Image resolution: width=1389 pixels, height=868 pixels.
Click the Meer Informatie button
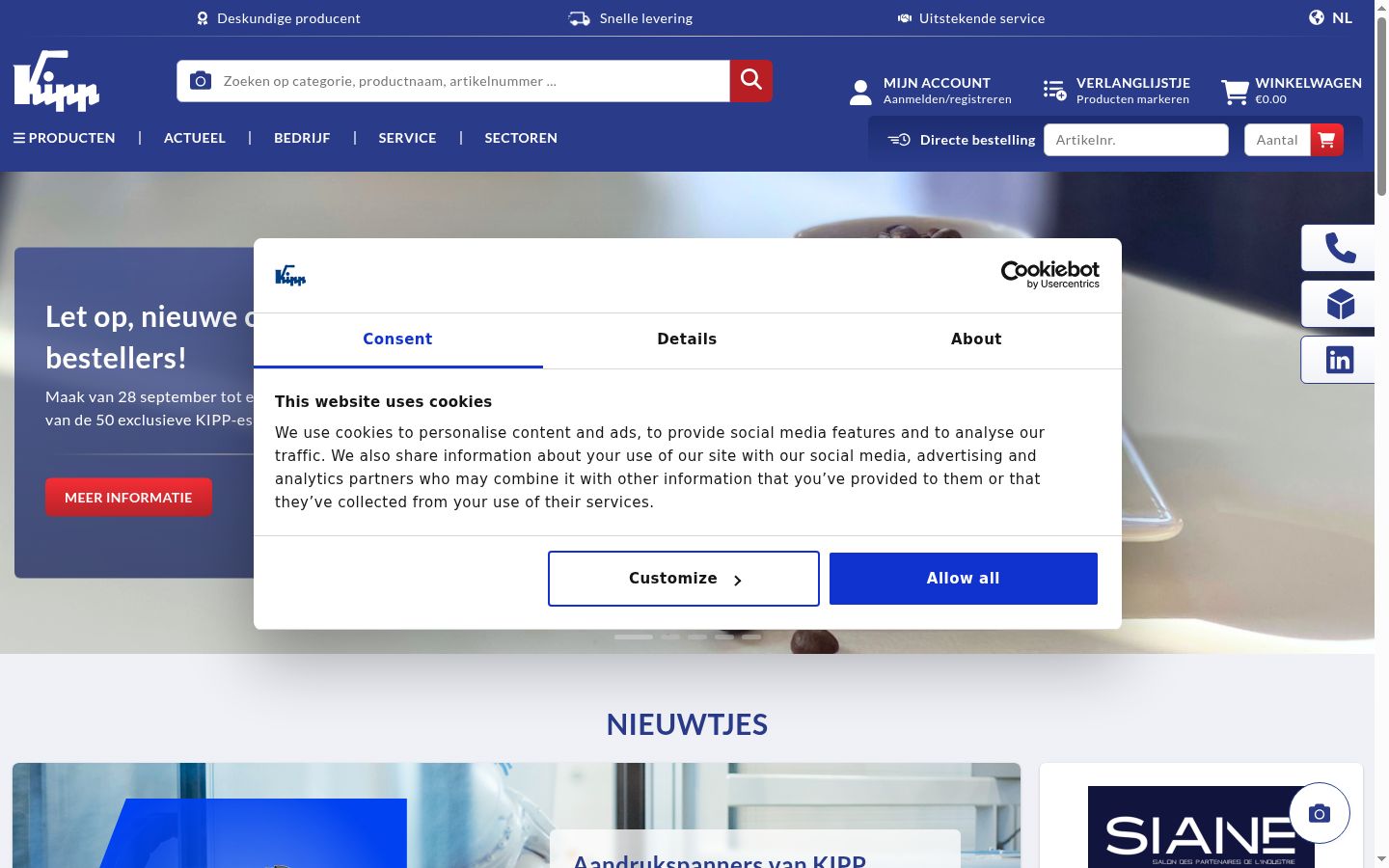pos(128,498)
